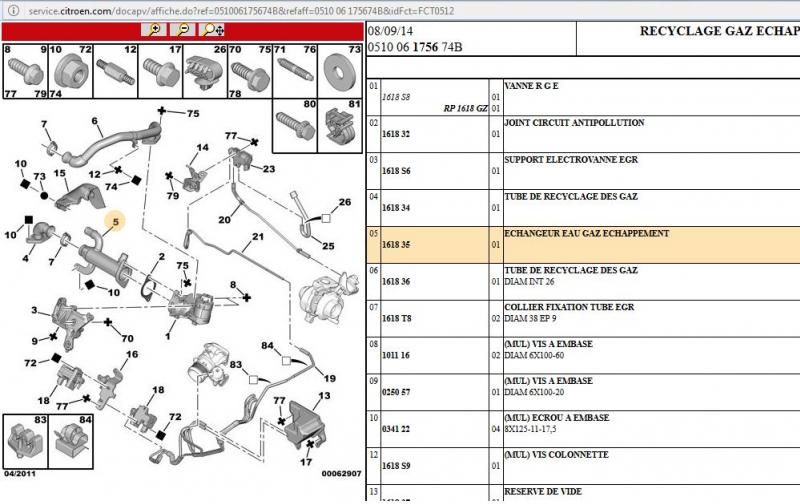Click callout number 16 in diagram

click(x=132, y=354)
